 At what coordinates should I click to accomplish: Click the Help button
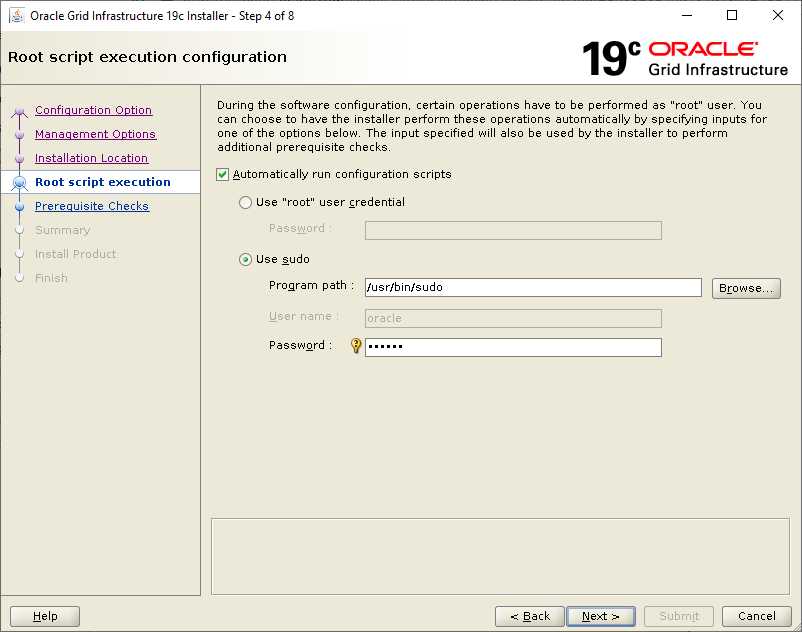click(45, 616)
